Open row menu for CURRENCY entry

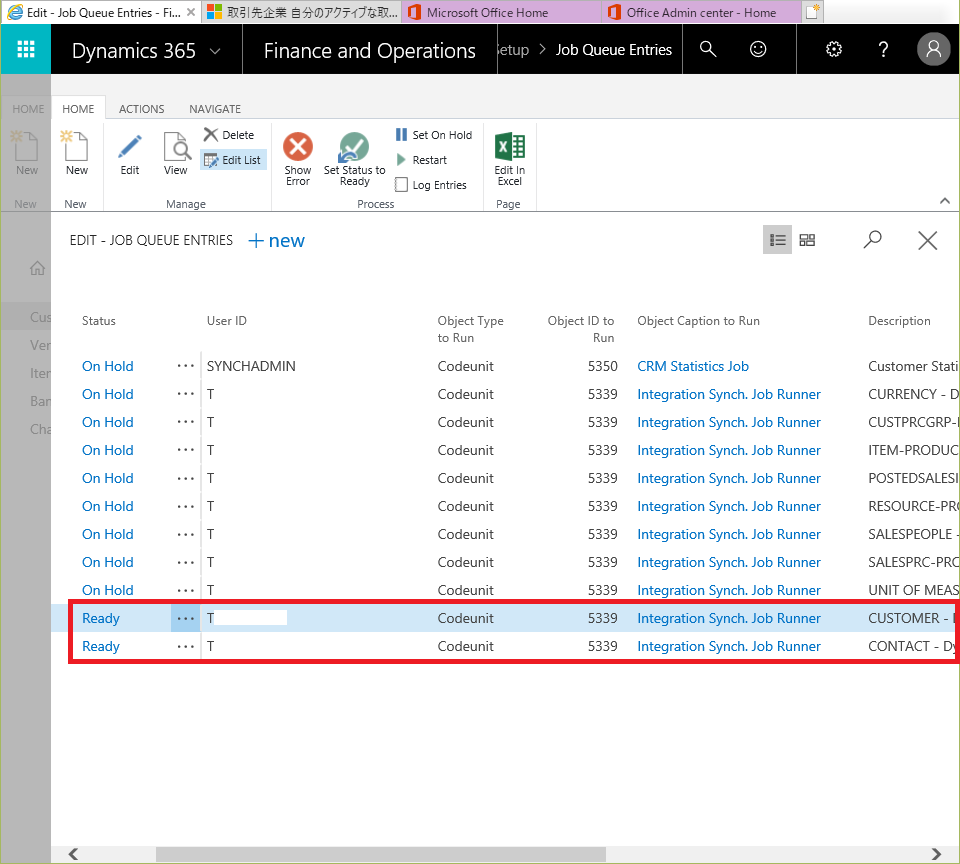point(186,394)
